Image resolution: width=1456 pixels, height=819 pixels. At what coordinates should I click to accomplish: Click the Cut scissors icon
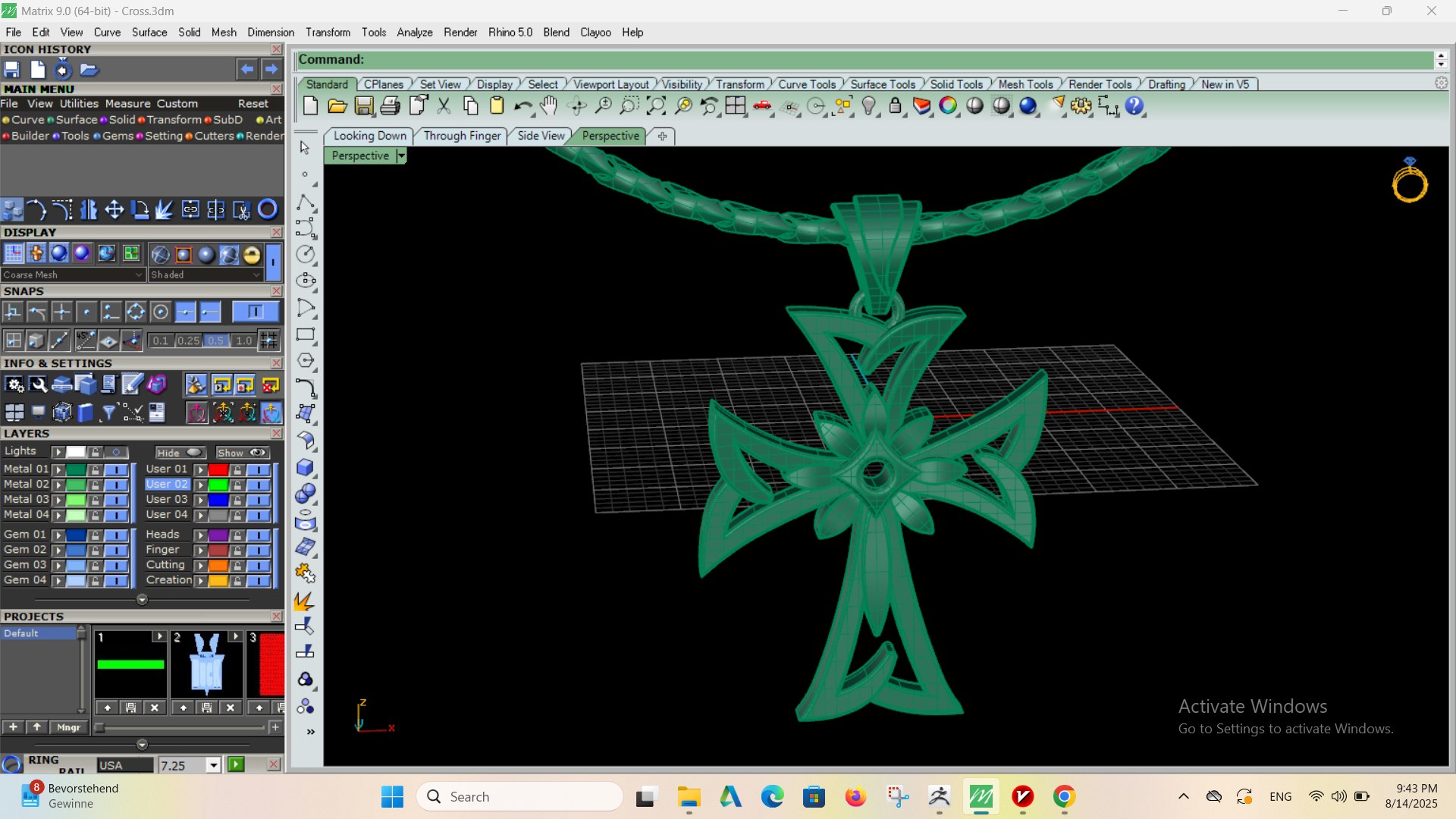pyautogui.click(x=444, y=106)
